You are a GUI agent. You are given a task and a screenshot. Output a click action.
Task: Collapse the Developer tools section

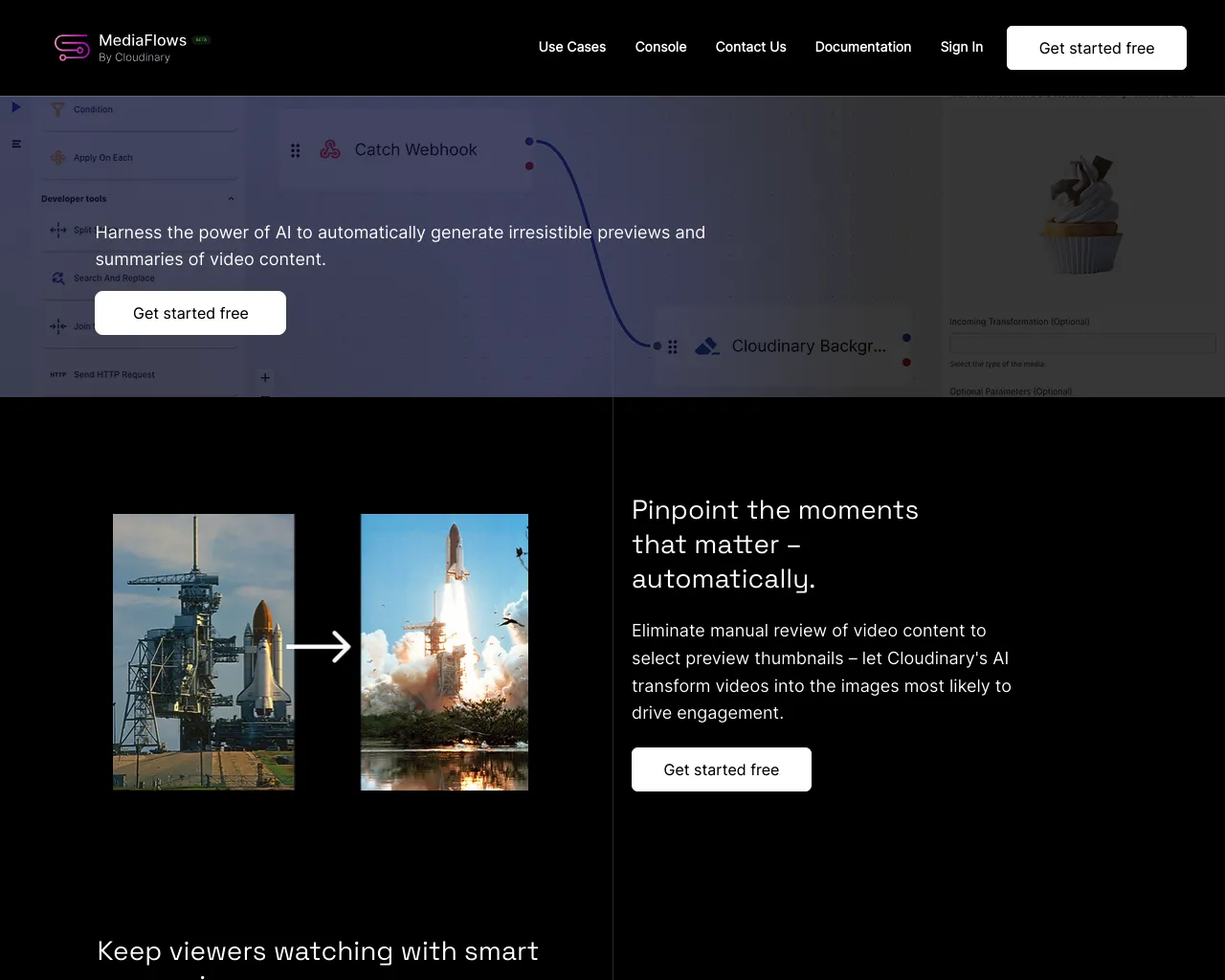click(x=231, y=198)
